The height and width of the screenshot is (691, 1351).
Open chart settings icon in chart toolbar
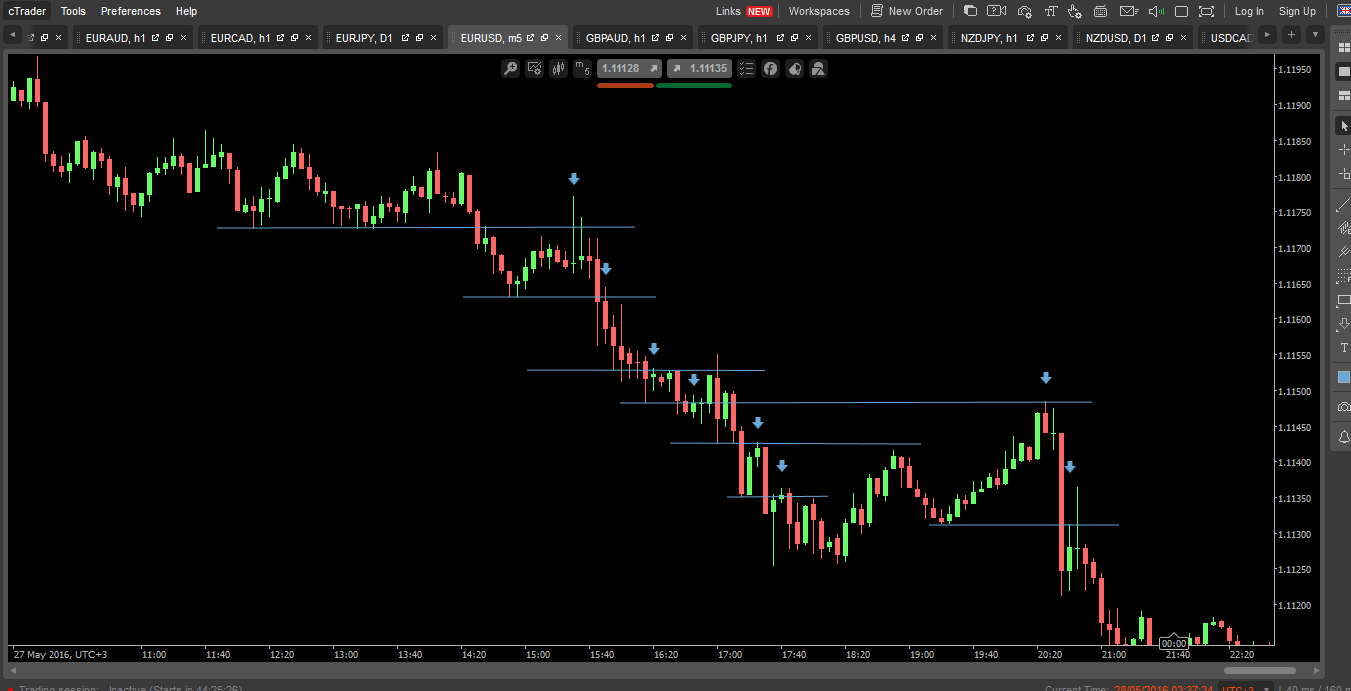click(x=535, y=69)
